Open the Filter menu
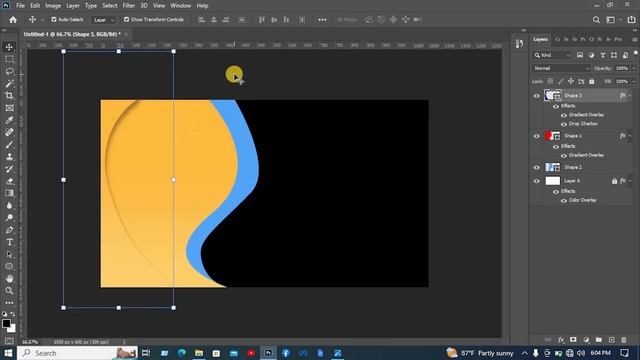640x360 pixels. (129, 6)
